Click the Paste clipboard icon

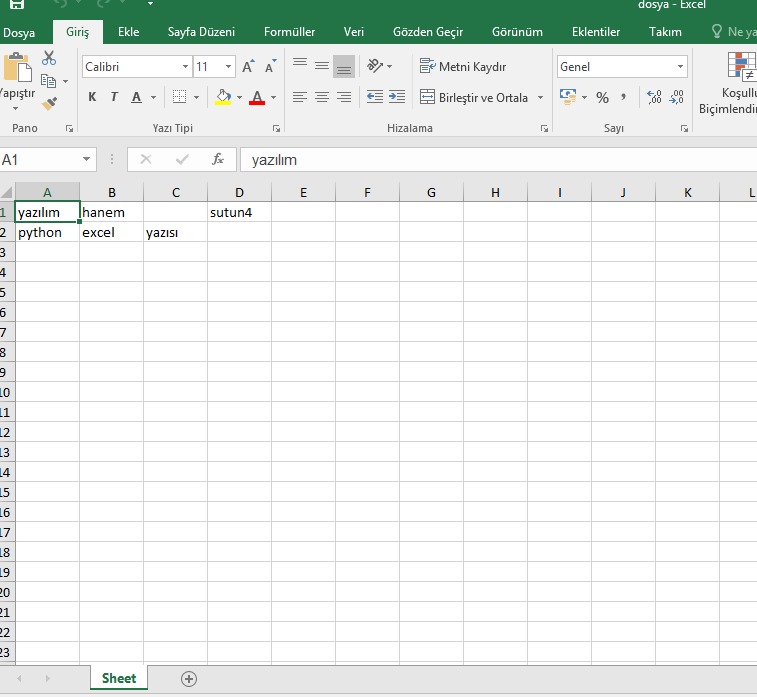click(x=18, y=67)
